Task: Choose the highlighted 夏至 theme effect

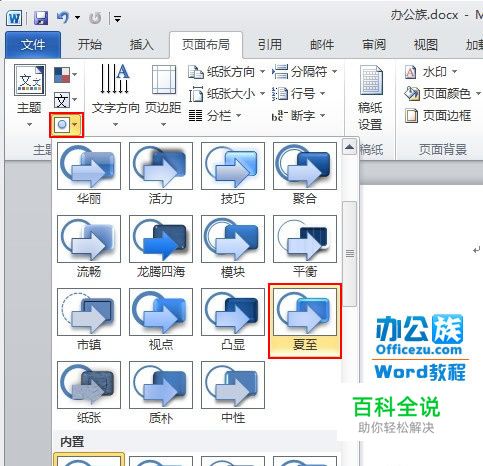Action: pyautogui.click(x=305, y=321)
